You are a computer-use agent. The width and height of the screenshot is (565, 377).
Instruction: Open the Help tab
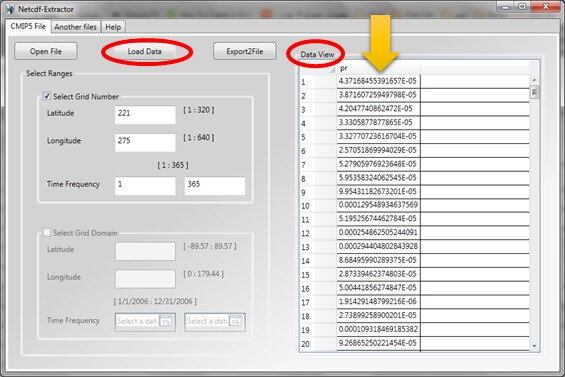[113, 27]
